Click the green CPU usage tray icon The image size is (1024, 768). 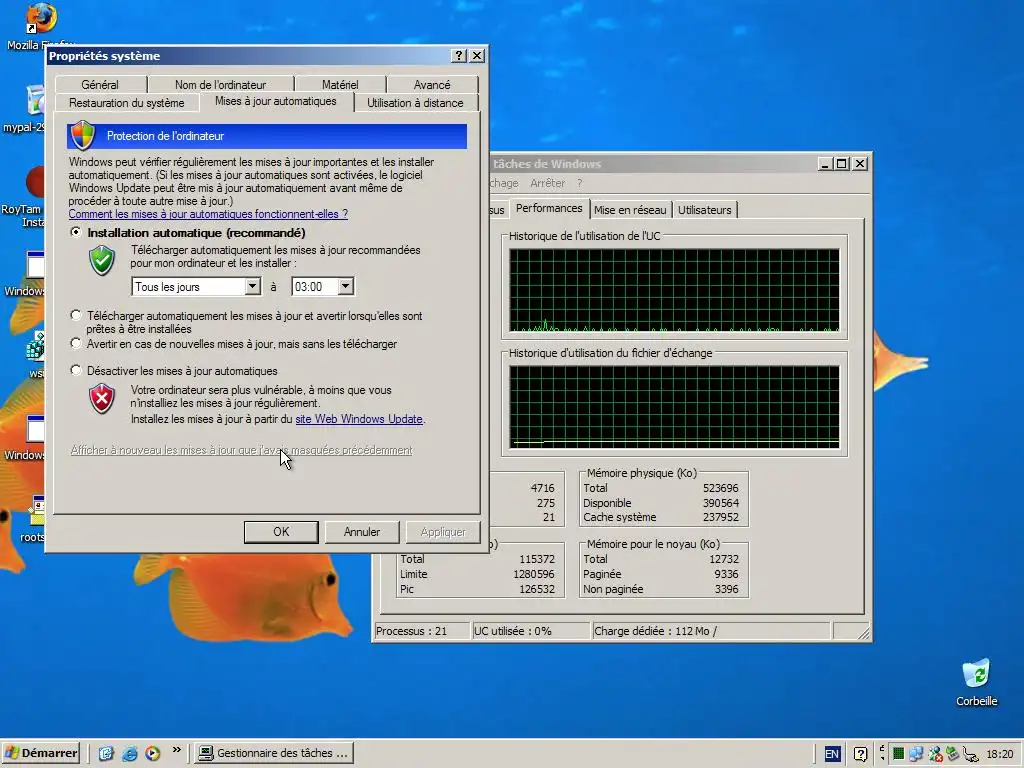tap(899, 754)
